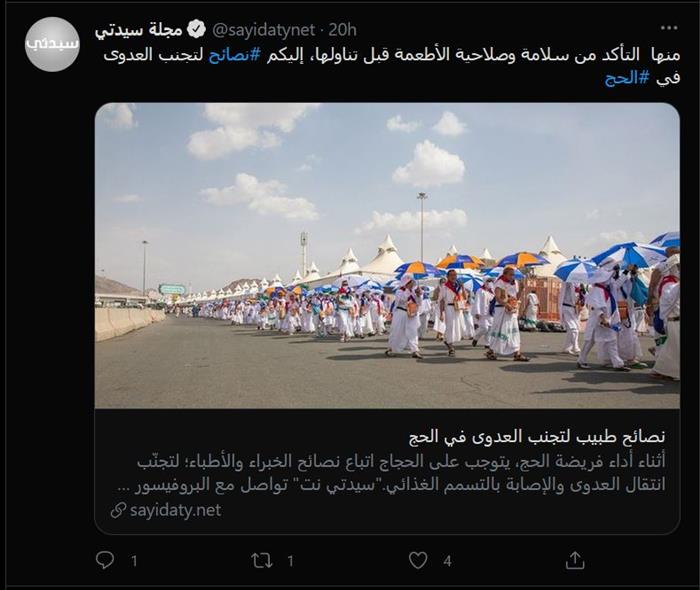Click the مجلة سيدتي display name

(x=139, y=30)
